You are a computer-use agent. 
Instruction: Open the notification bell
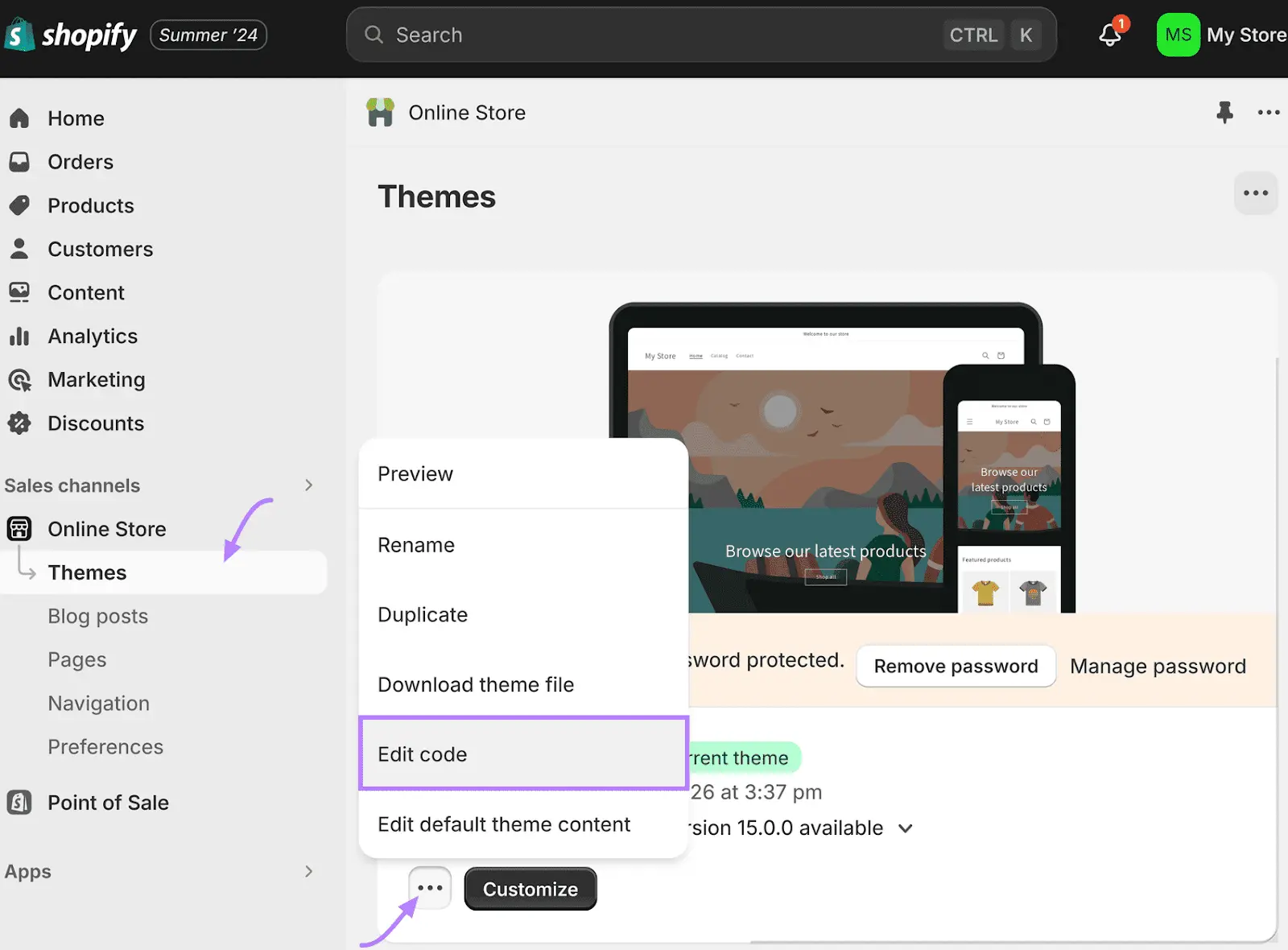coord(1110,34)
